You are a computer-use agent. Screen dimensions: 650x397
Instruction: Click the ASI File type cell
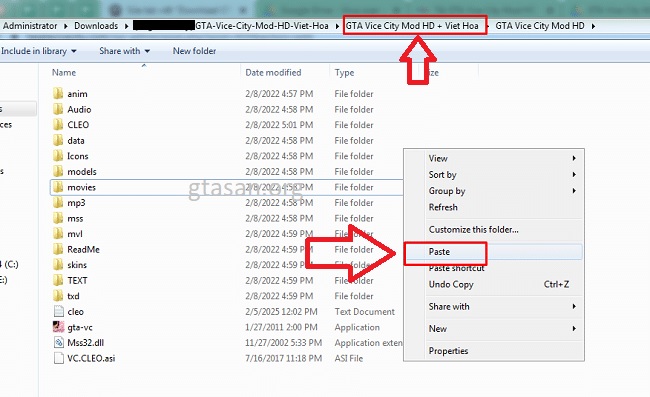[349, 358]
